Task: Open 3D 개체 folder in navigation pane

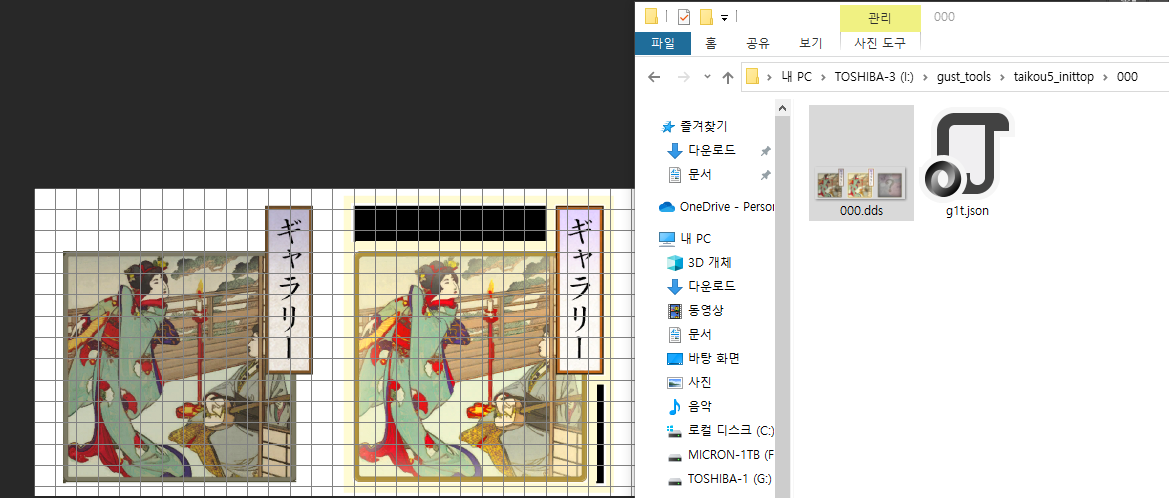Action: (x=711, y=262)
